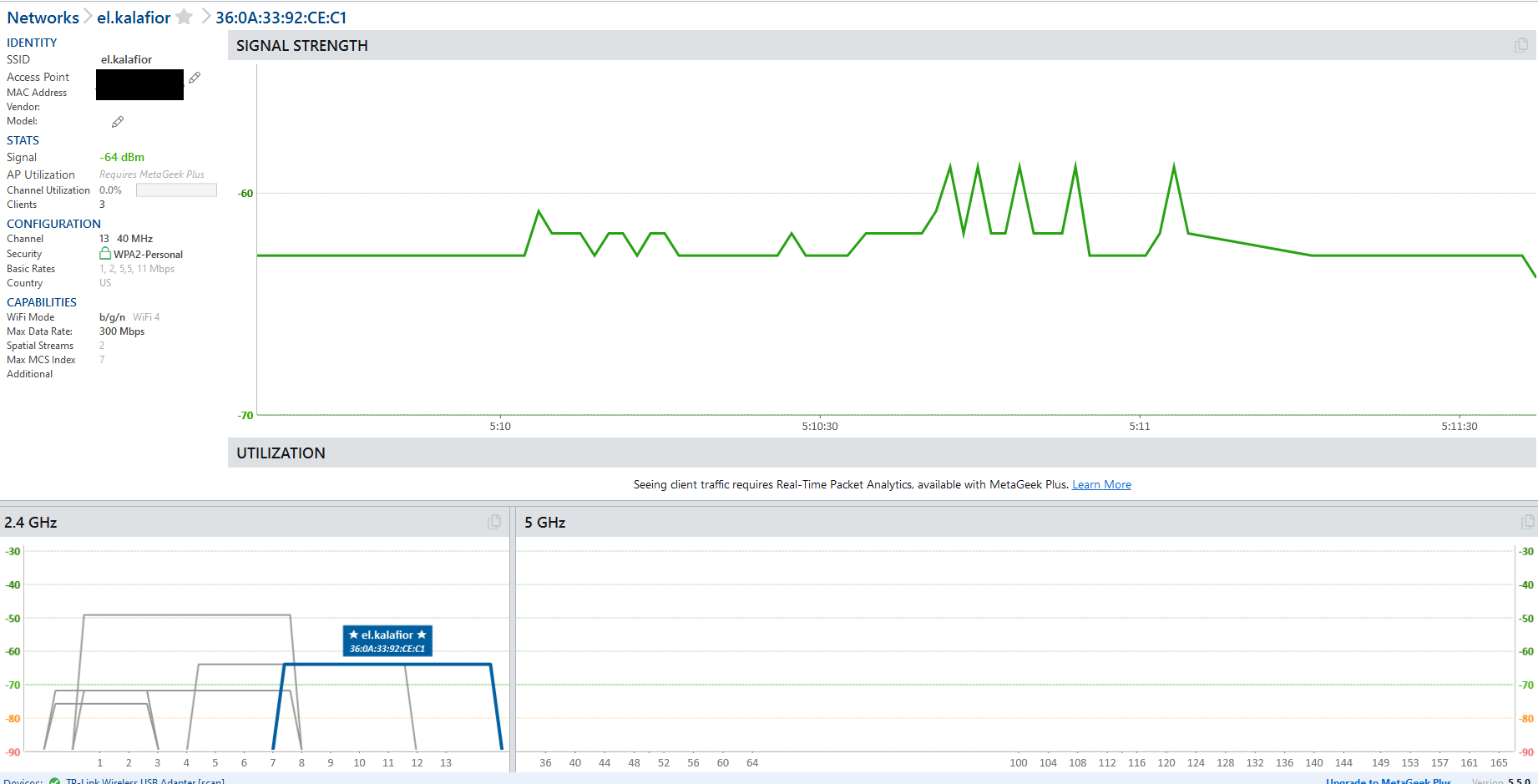Click the 5:10:30 time label on the signal graph
This screenshot has width=1538, height=784.
click(x=820, y=426)
